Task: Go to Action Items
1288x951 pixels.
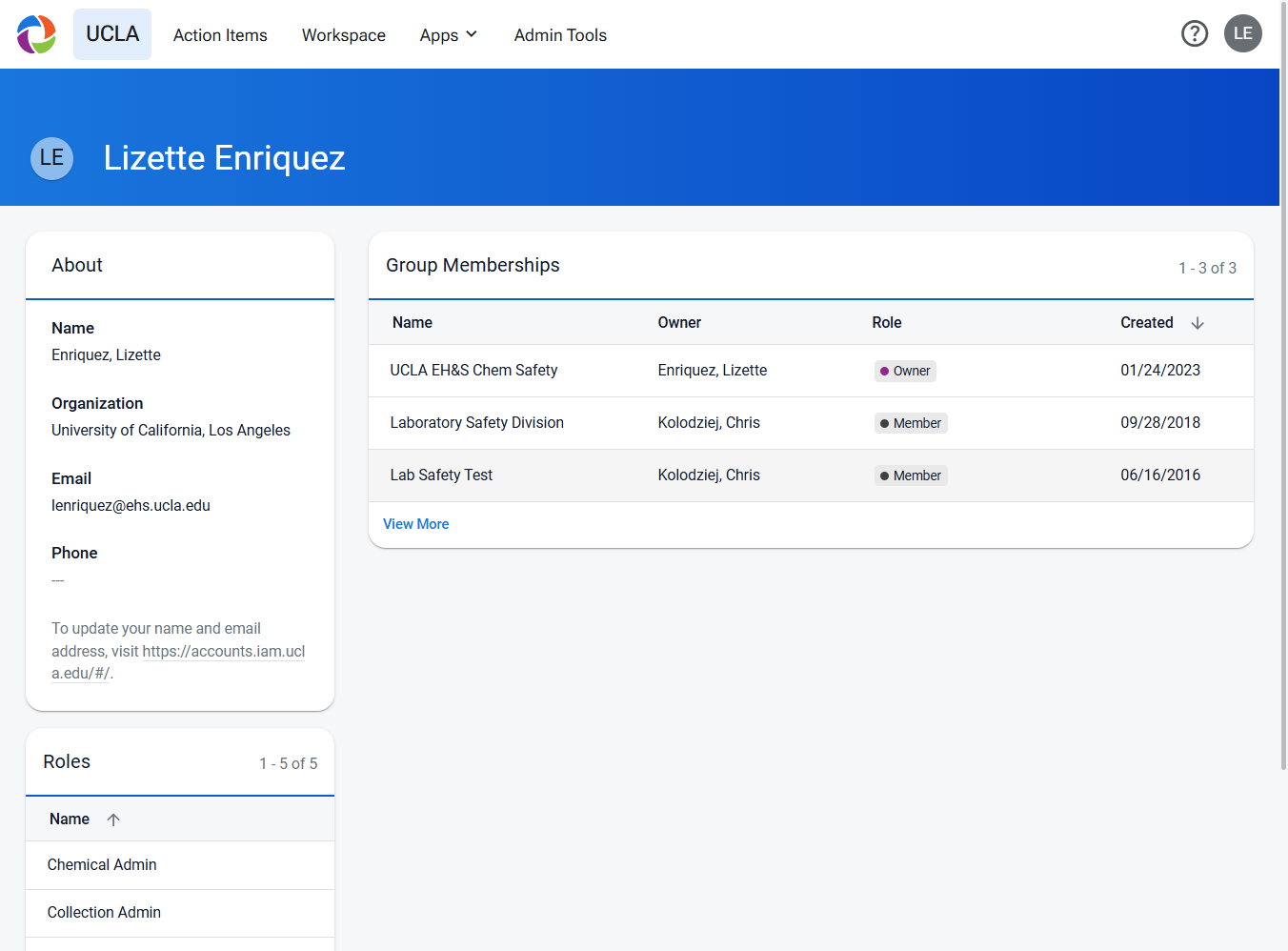Action: pyautogui.click(x=220, y=35)
